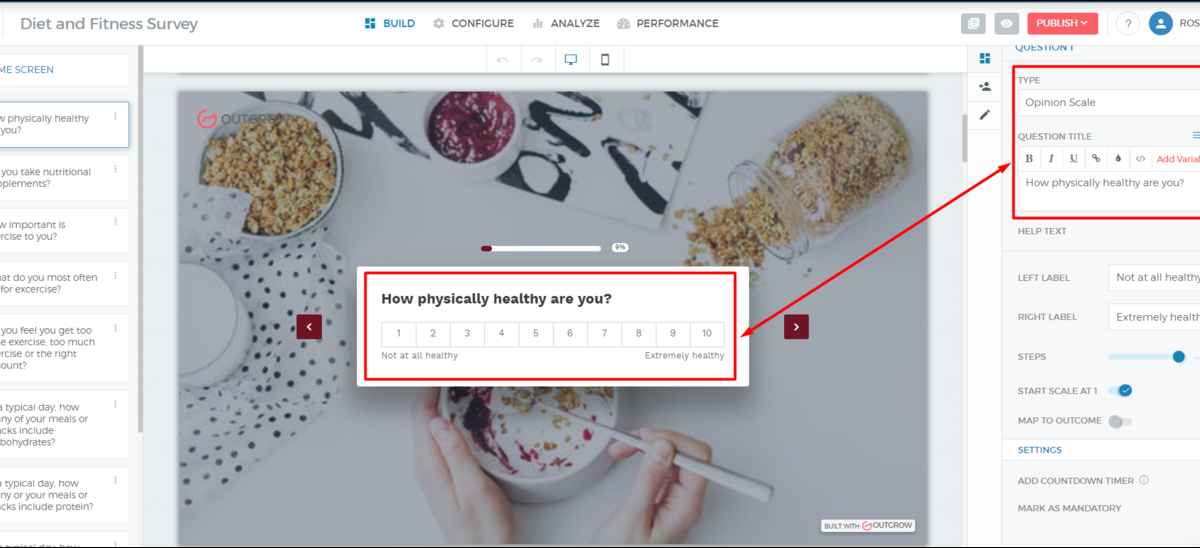Insert a link in question title

coord(1096,158)
